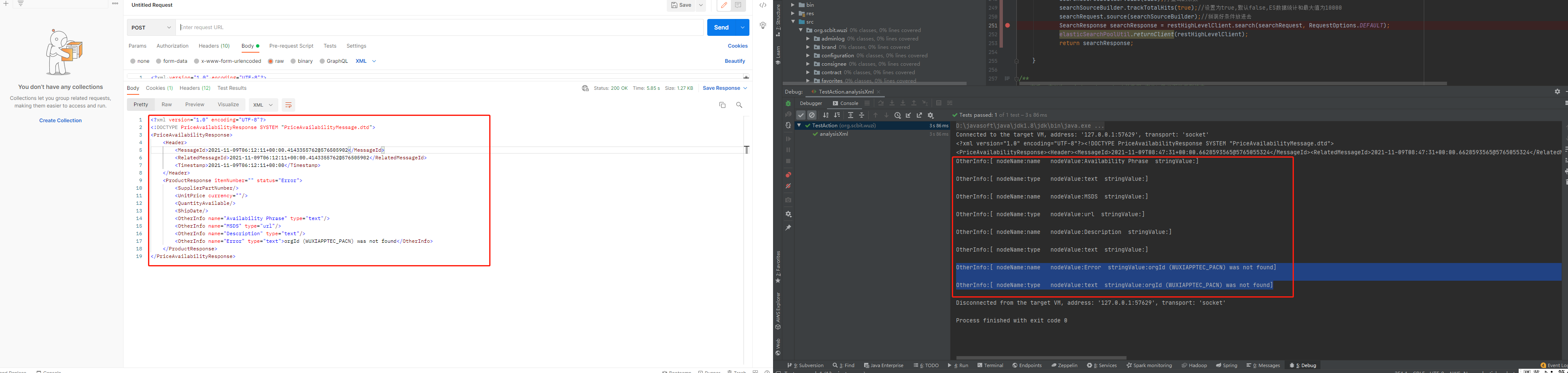
Task: Click the blue Send button
Action: point(721,27)
